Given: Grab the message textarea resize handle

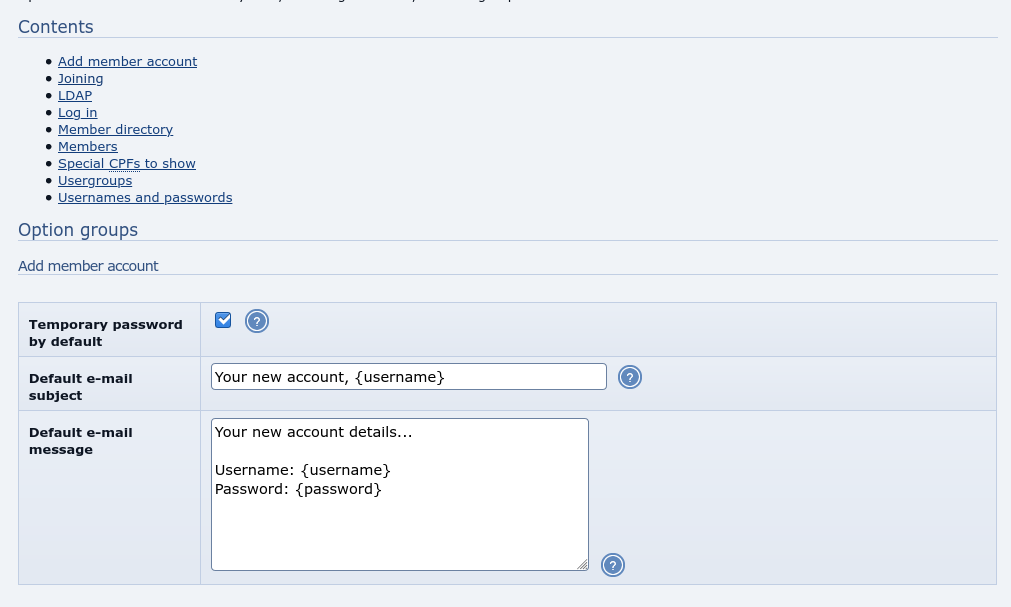Looking at the screenshot, I should pyautogui.click(x=582, y=564).
